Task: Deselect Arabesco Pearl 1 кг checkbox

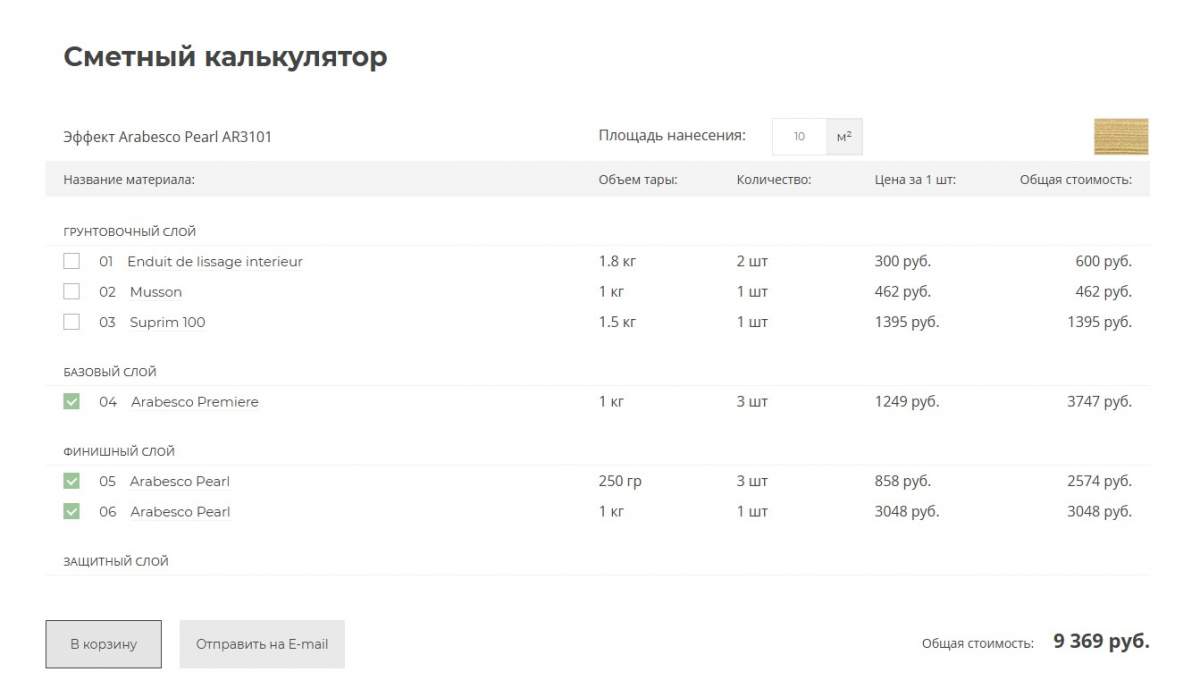Action: (71, 511)
